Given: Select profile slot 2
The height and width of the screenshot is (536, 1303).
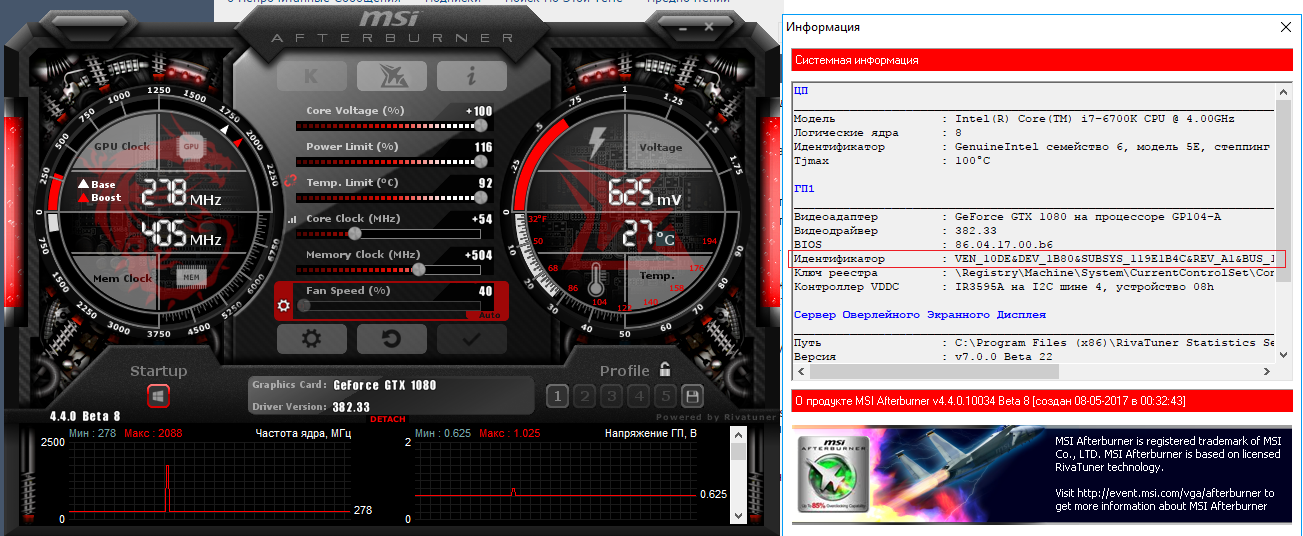Looking at the screenshot, I should click(x=586, y=396).
